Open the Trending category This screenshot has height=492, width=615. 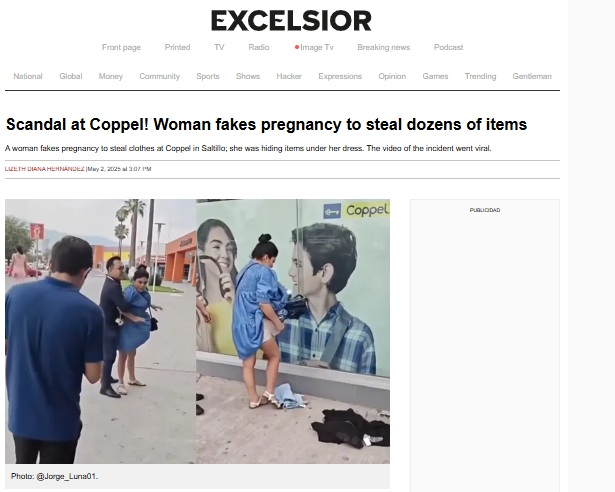click(480, 77)
